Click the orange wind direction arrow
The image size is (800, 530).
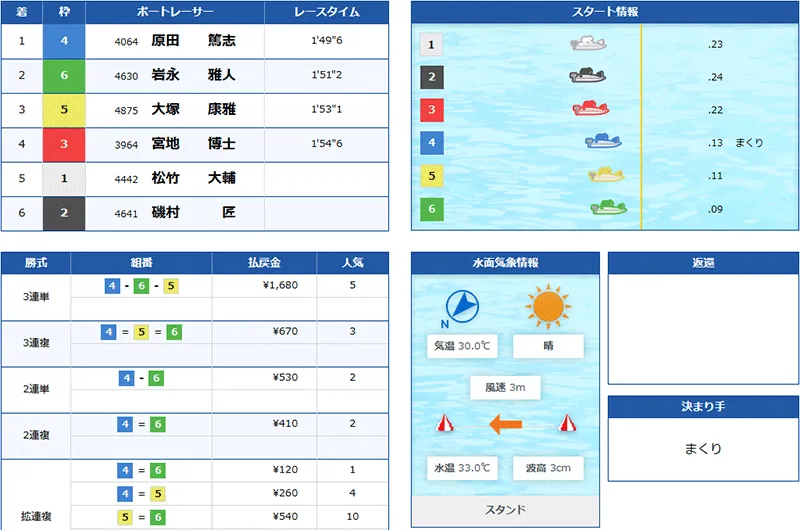tap(505, 426)
